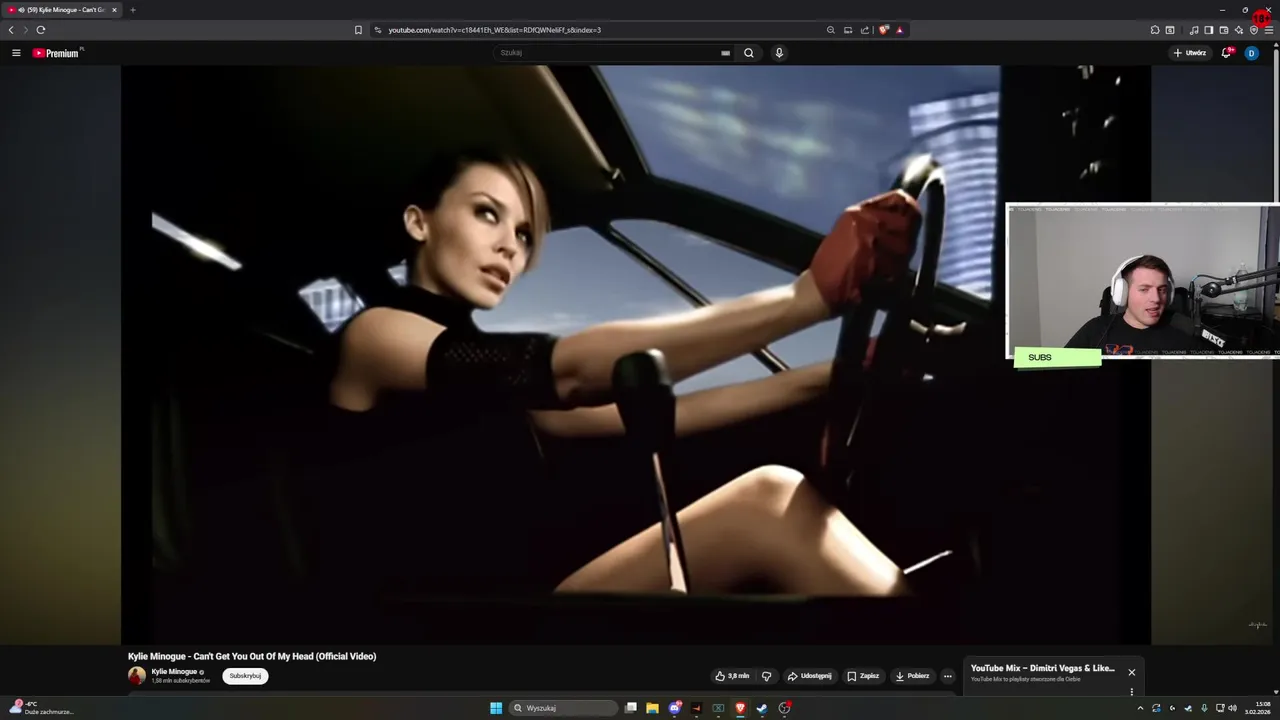Viewport: 1280px width, 720px height.
Task: Bookmark this page via bookmark icon
Action: 358,30
